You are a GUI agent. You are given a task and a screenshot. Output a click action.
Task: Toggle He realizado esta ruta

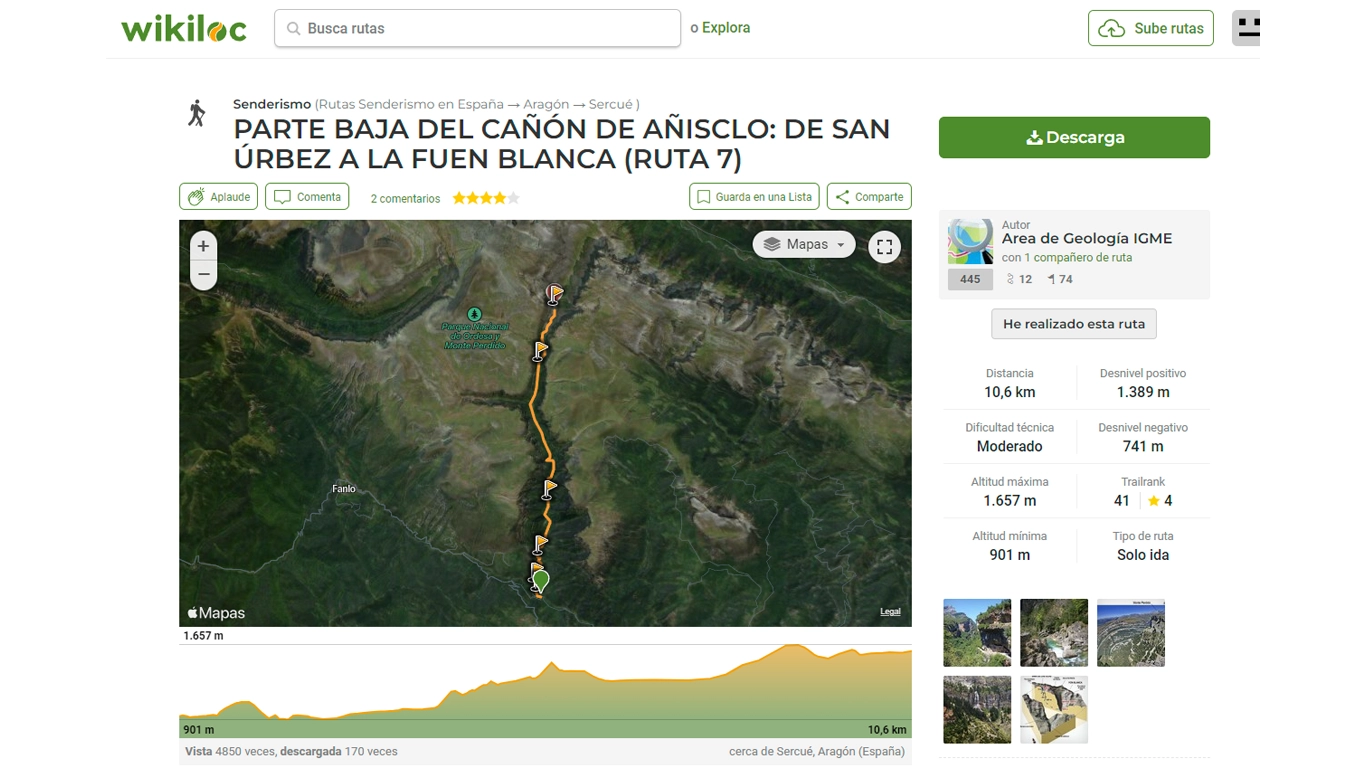[1073, 324]
